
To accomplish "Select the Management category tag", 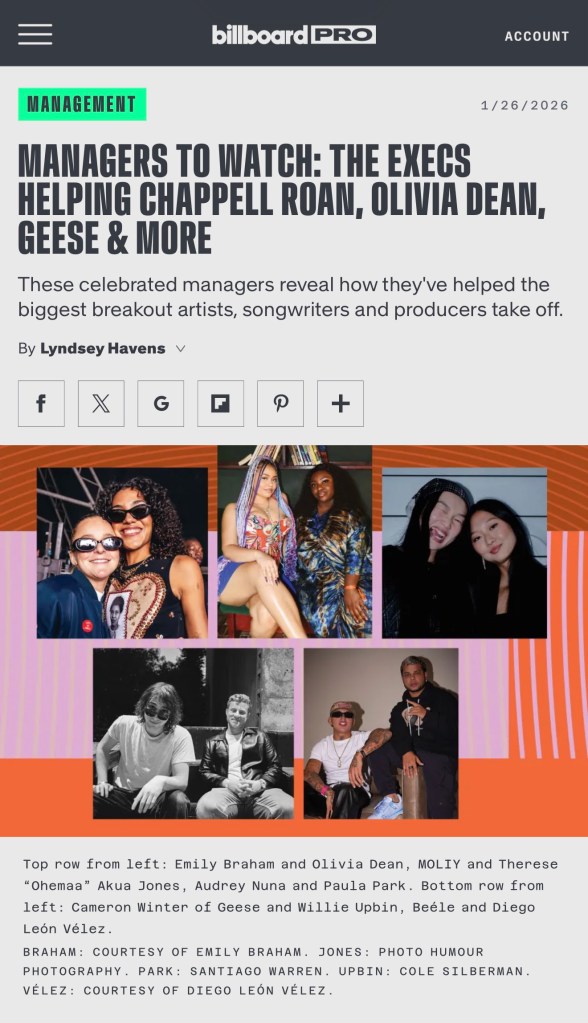I will (x=82, y=104).
